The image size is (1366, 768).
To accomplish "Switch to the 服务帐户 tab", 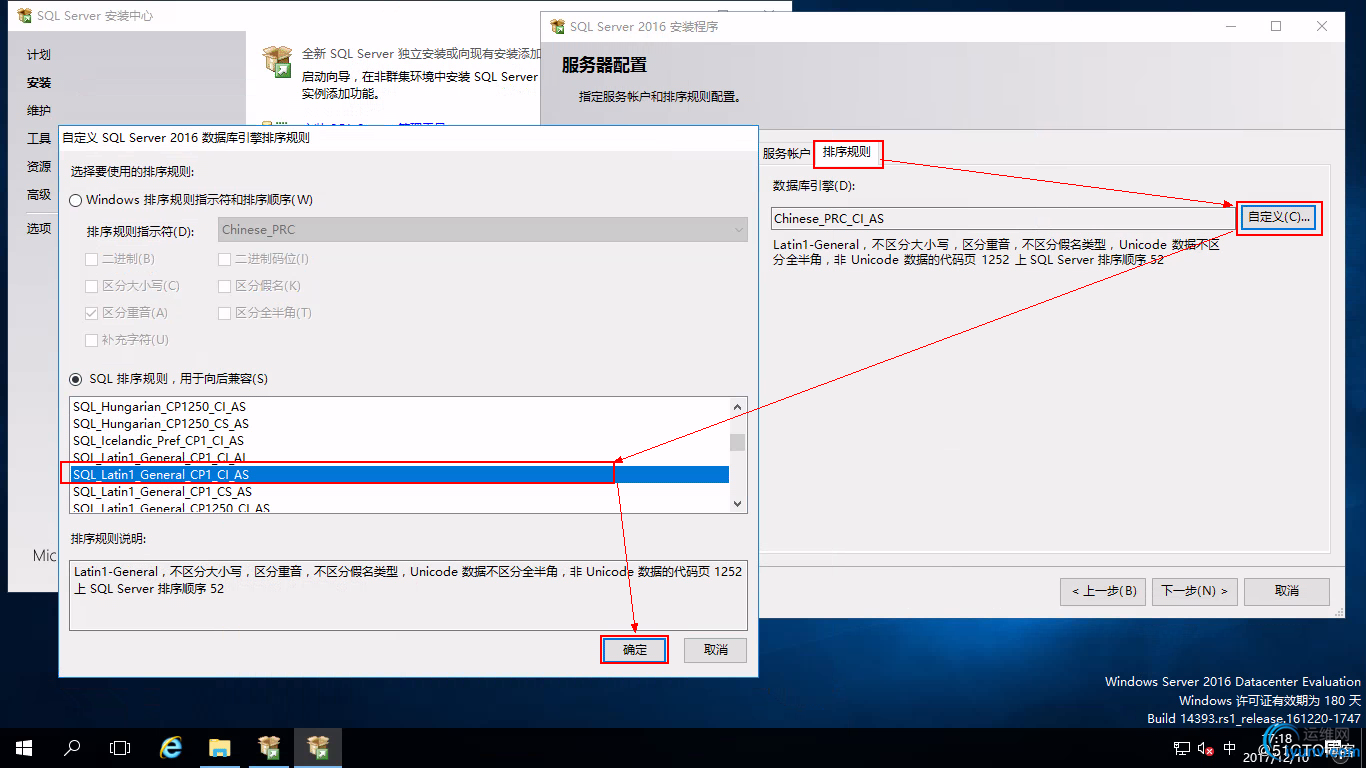I will click(x=786, y=153).
